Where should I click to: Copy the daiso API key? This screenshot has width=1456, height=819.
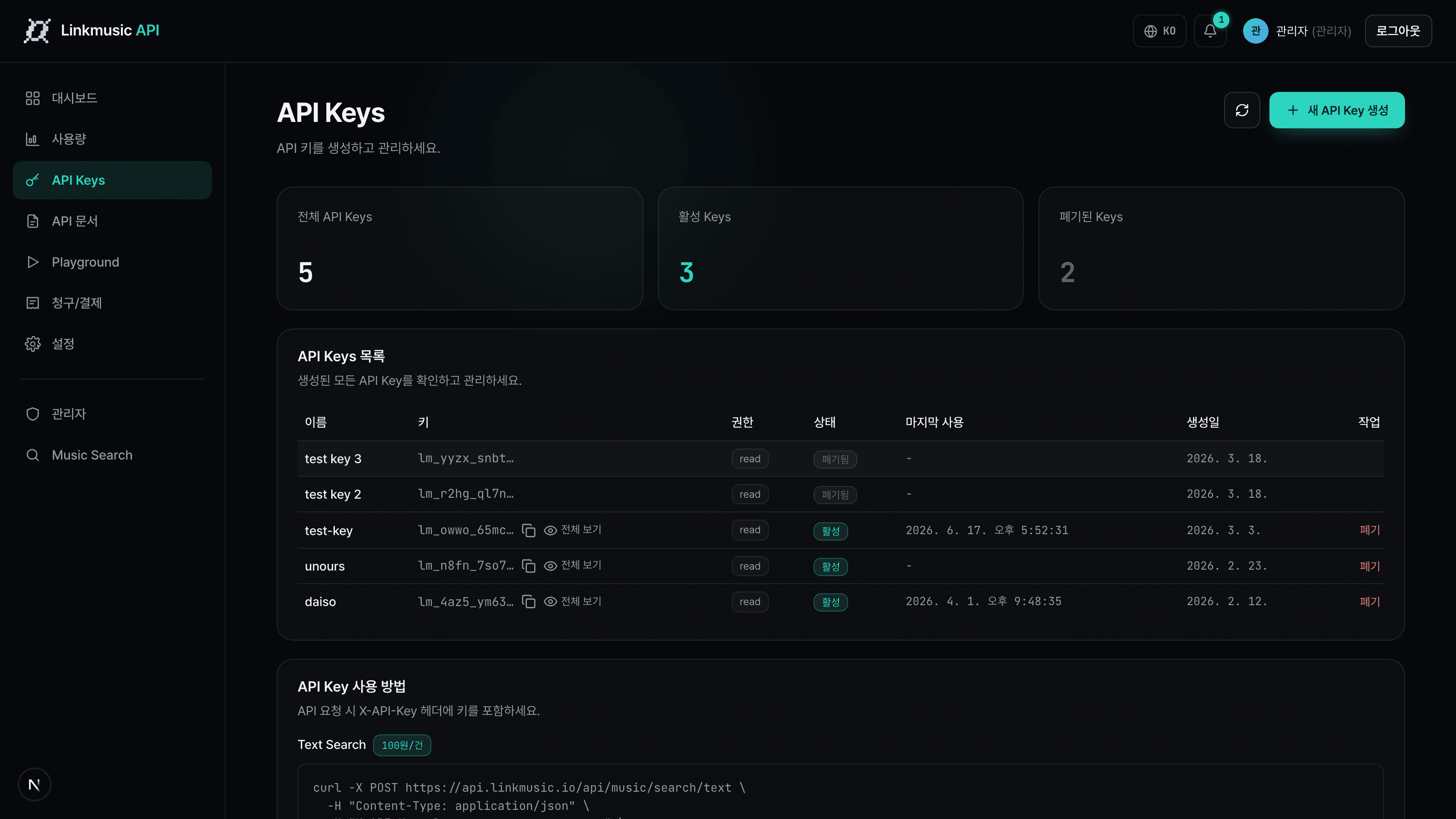coord(528,602)
